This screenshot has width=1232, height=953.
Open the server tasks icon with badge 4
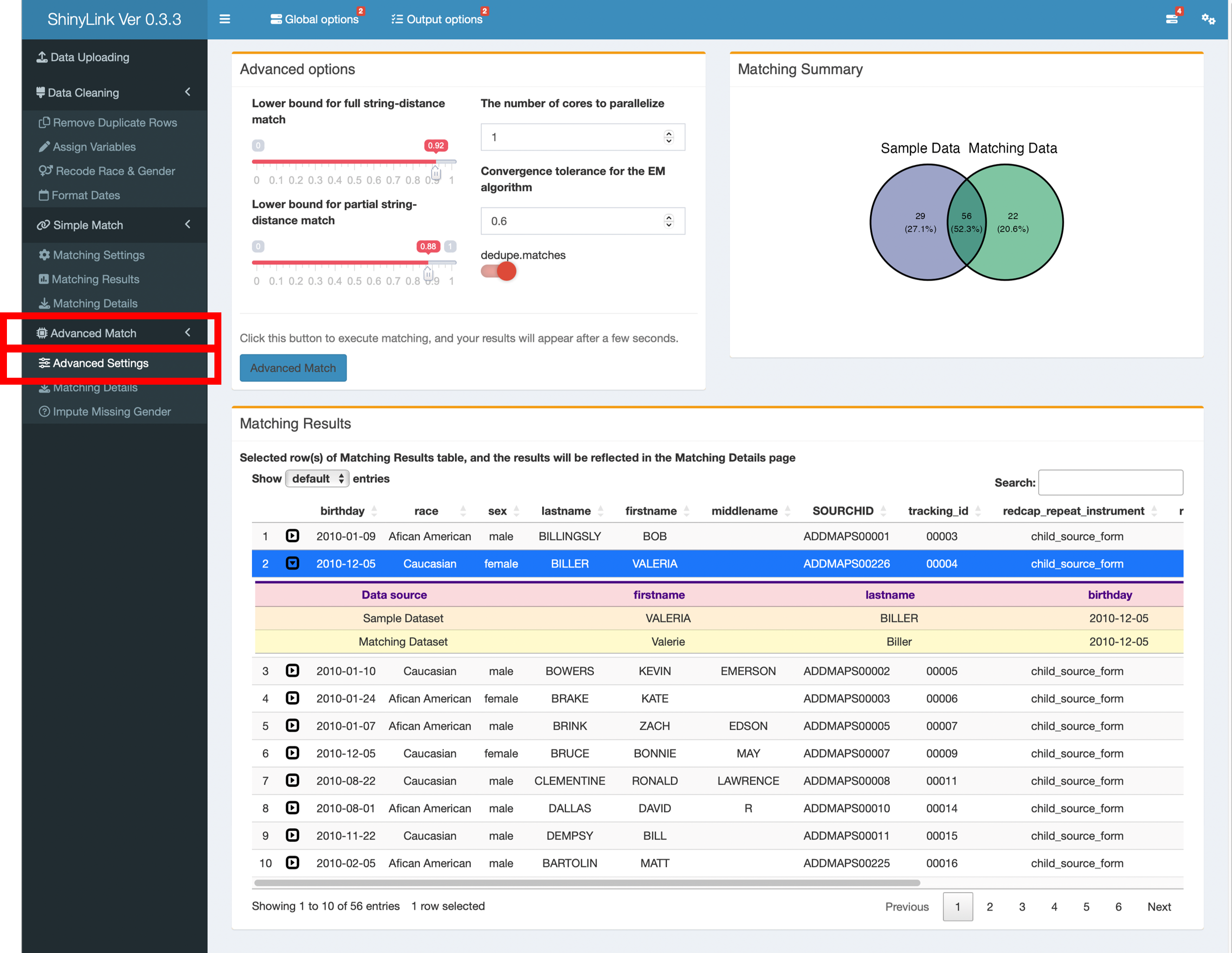pyautogui.click(x=1172, y=19)
